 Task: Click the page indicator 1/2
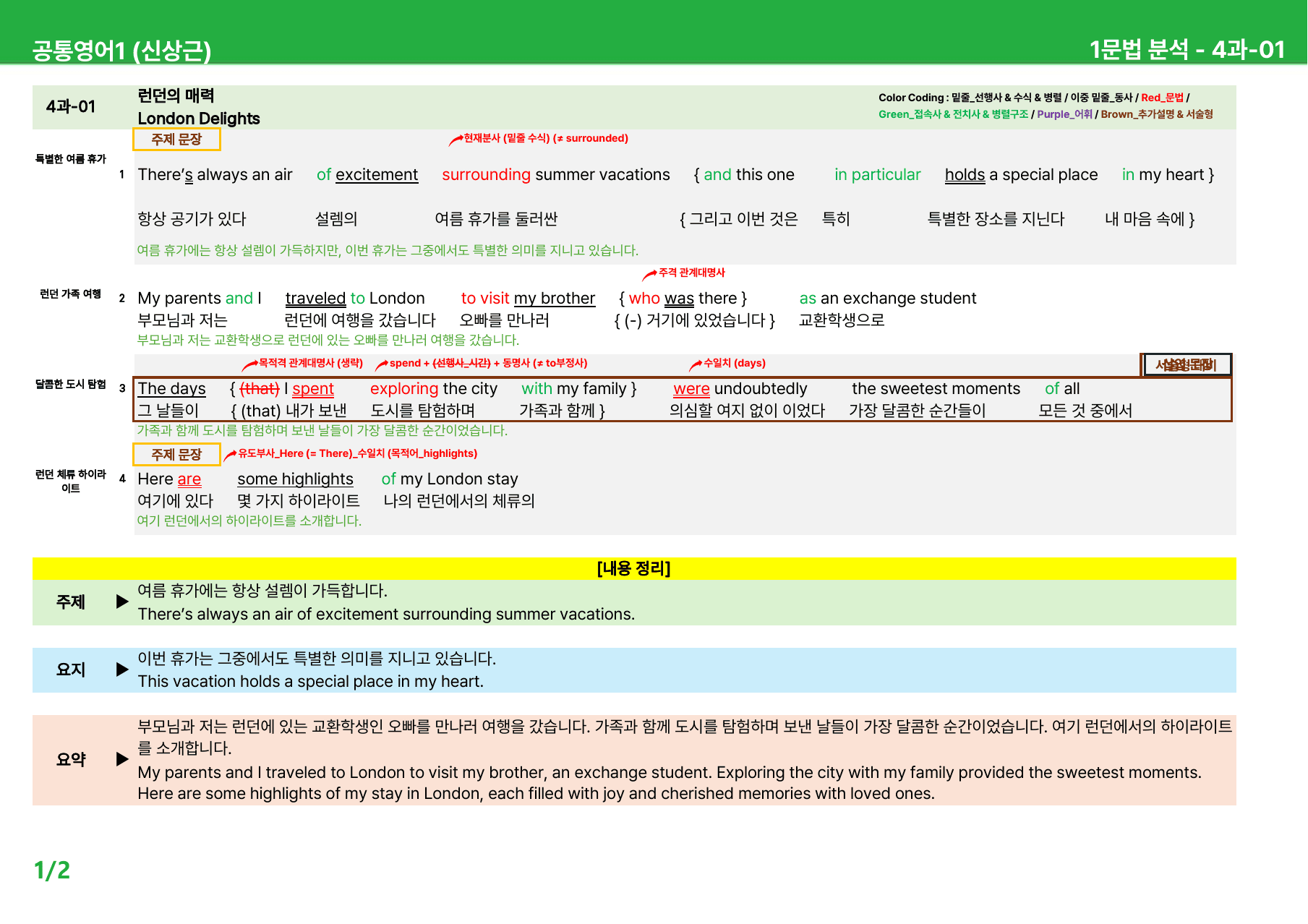click(52, 870)
